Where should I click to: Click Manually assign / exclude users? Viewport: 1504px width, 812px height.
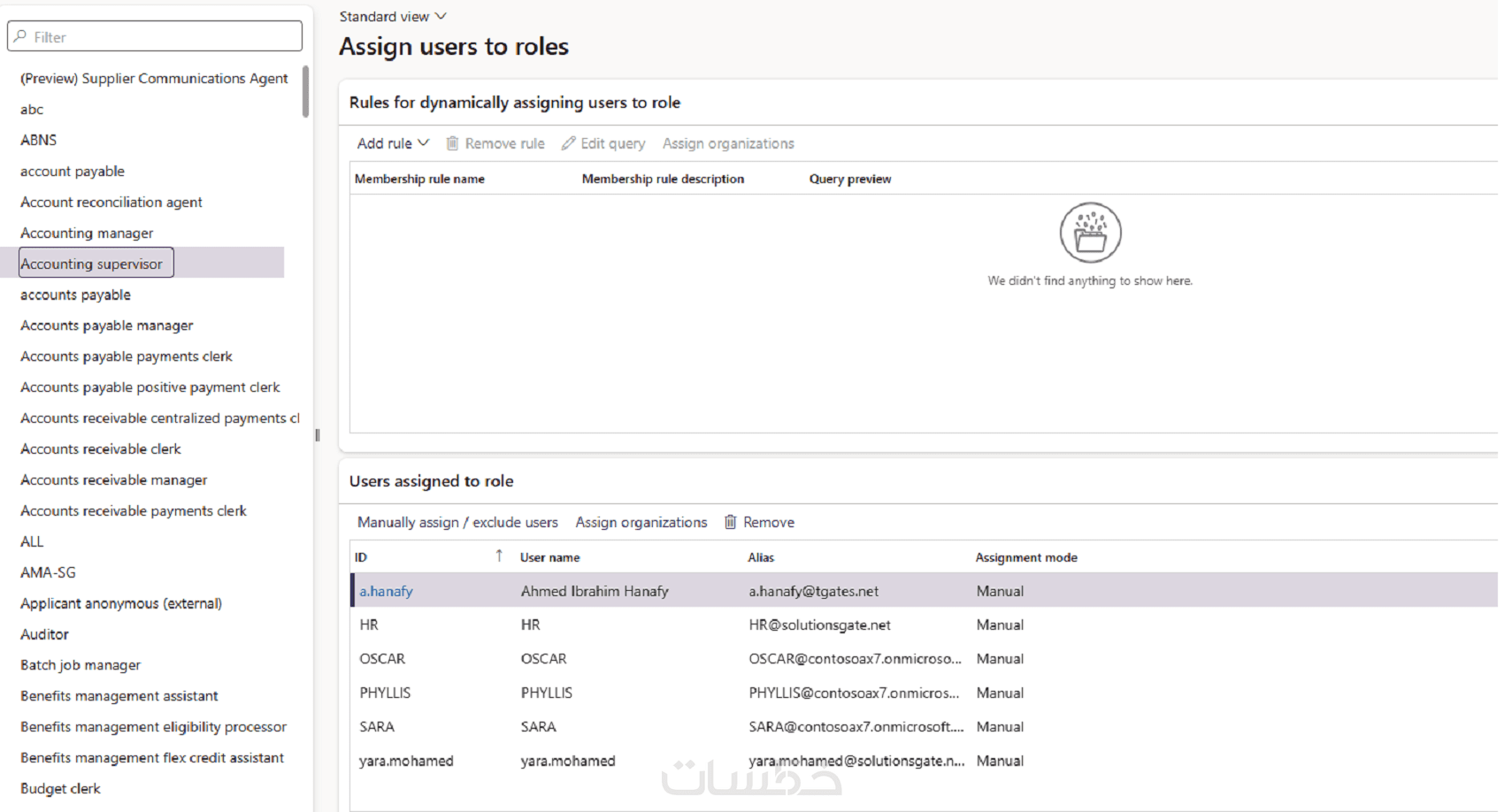pos(457,523)
